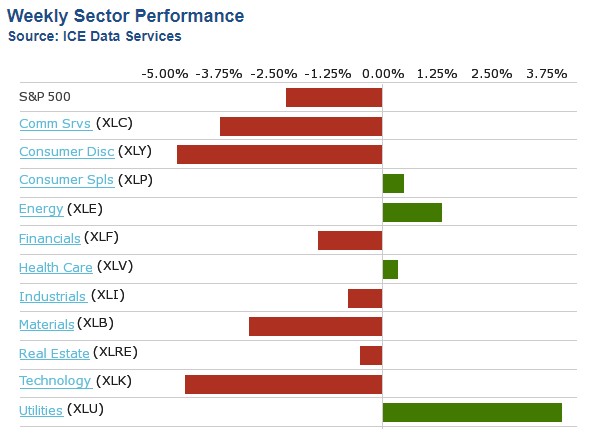Click the red Financials performance bar

350,240
